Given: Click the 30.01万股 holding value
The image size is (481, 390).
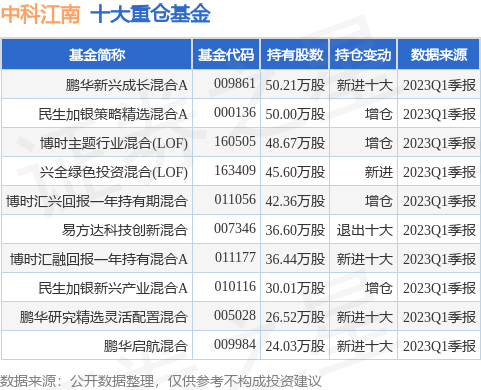Looking at the screenshot, I should (x=295, y=288).
